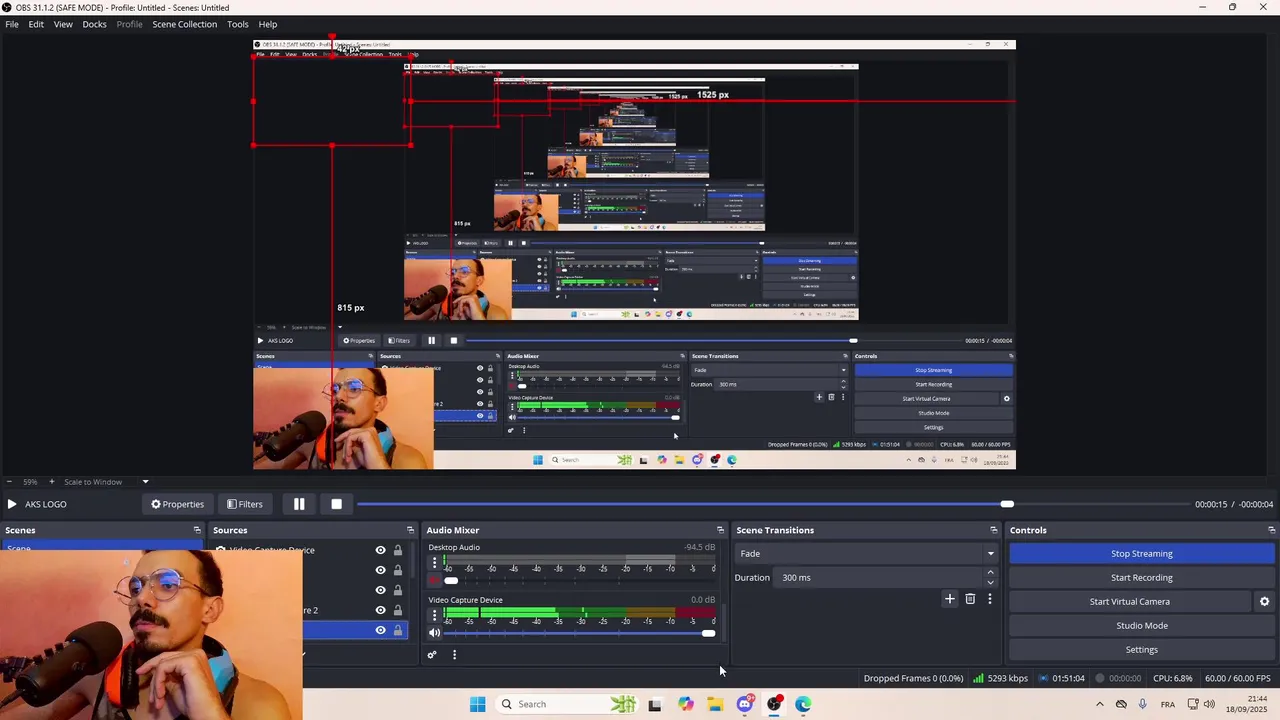
Task: Float the Controls dock panel
Action: 1271,530
